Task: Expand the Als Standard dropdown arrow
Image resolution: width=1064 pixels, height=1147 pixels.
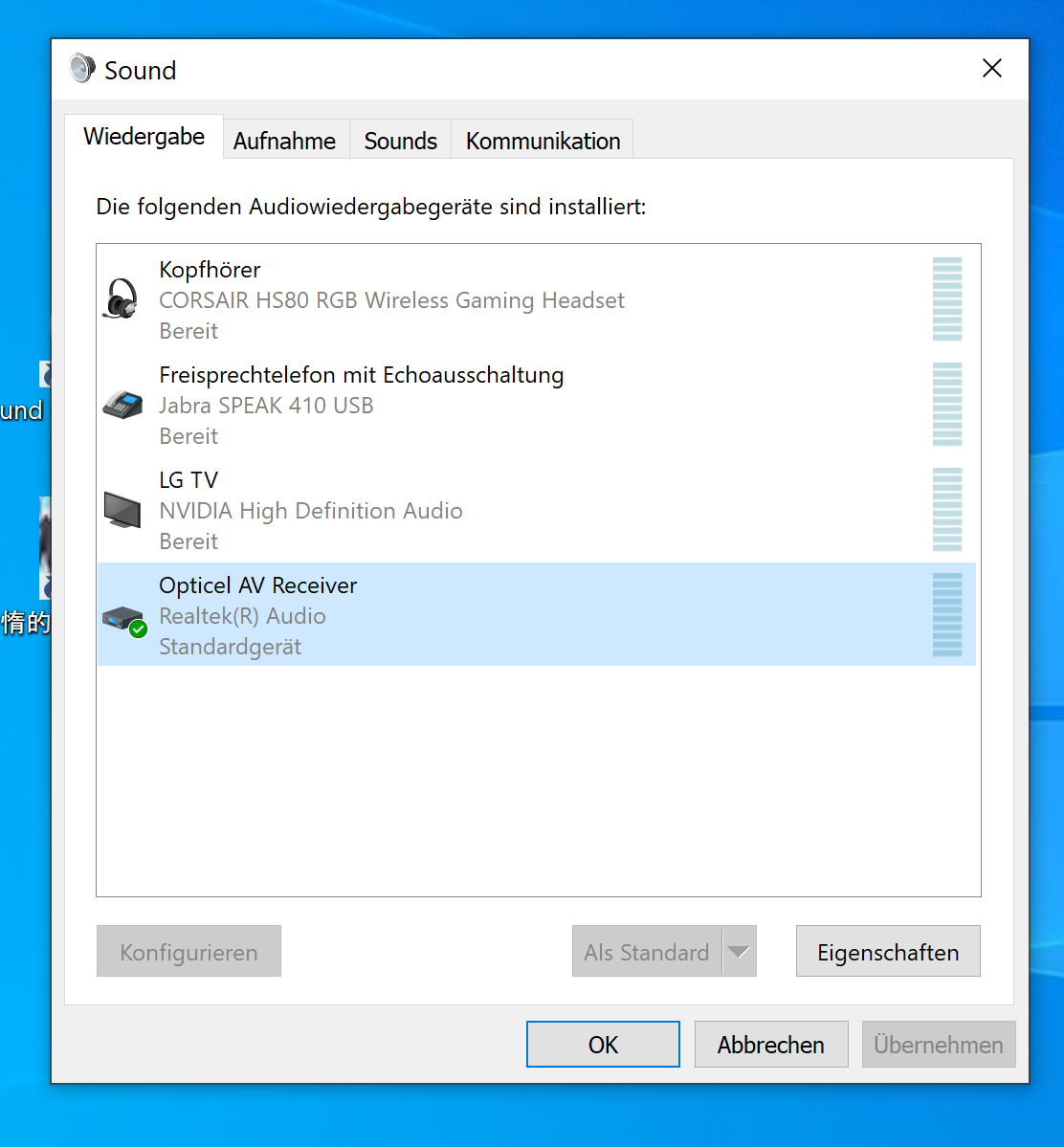Action: 739,952
